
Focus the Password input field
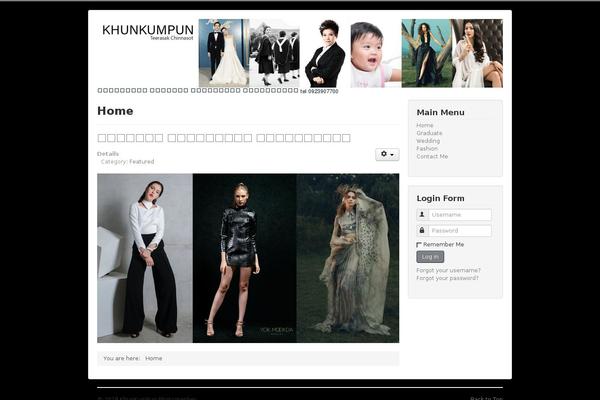(460, 231)
